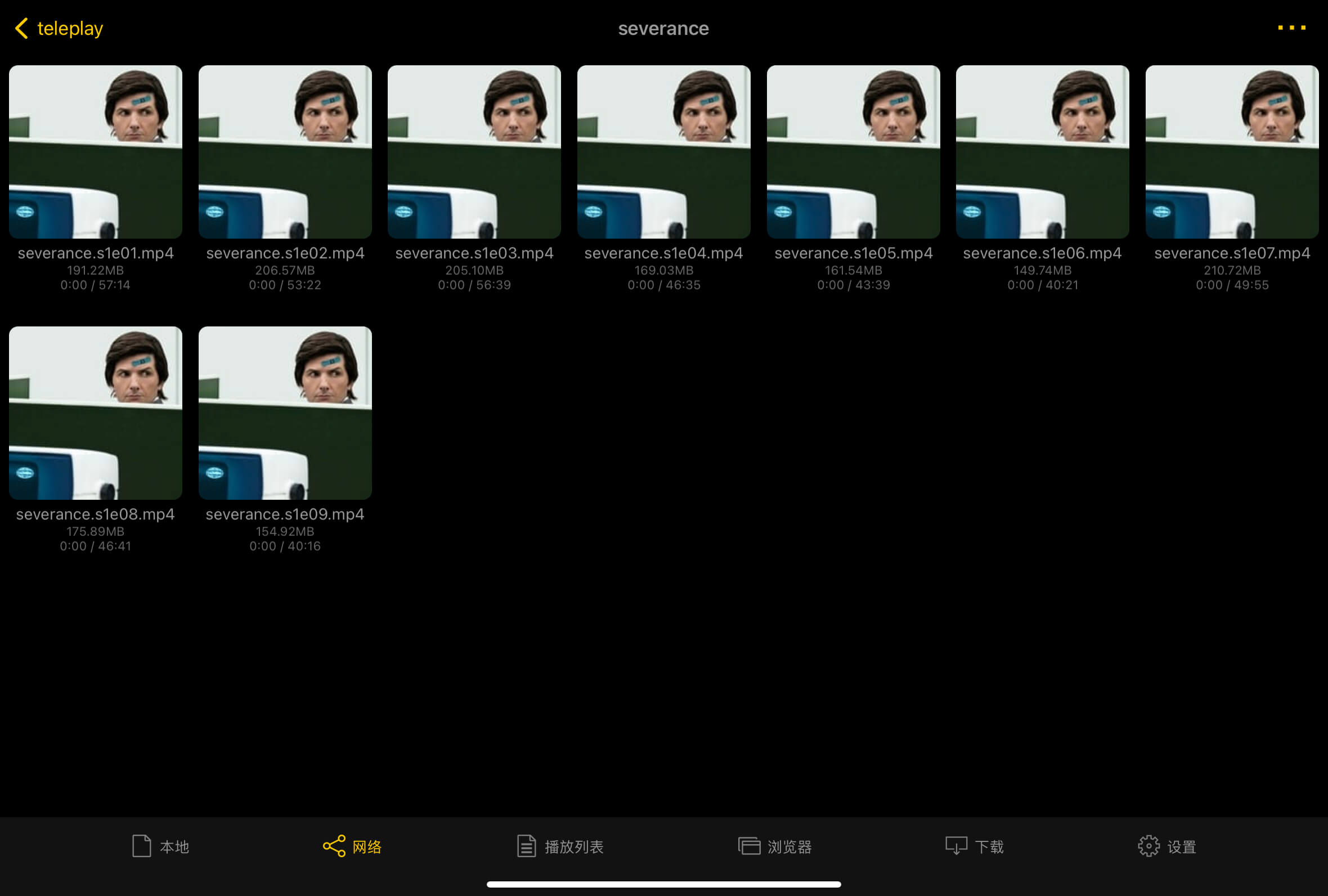Select the severance.s1e02.mp4 file name
This screenshot has height=896, width=1328.
pos(285,253)
